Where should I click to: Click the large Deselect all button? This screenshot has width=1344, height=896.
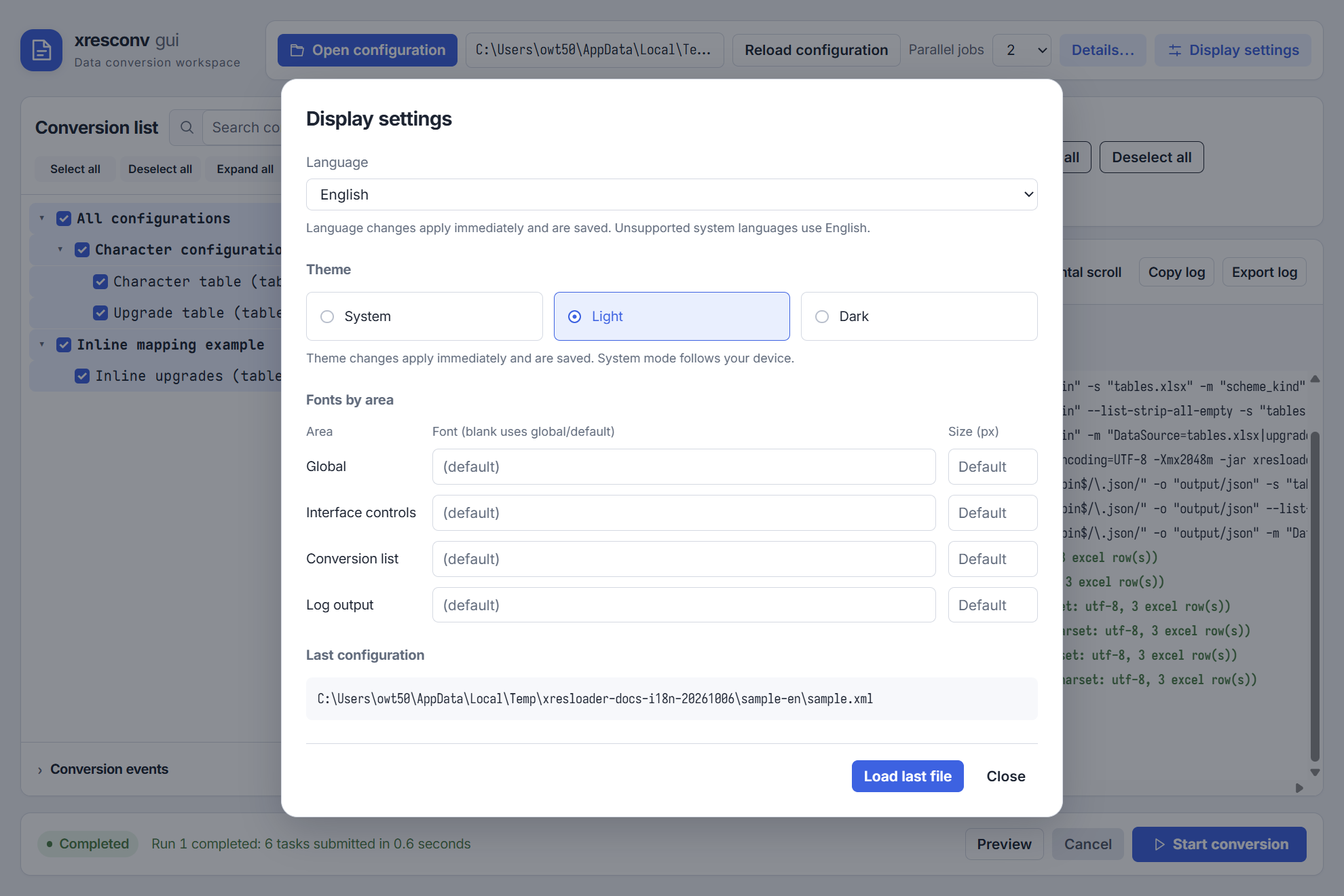[1151, 157]
